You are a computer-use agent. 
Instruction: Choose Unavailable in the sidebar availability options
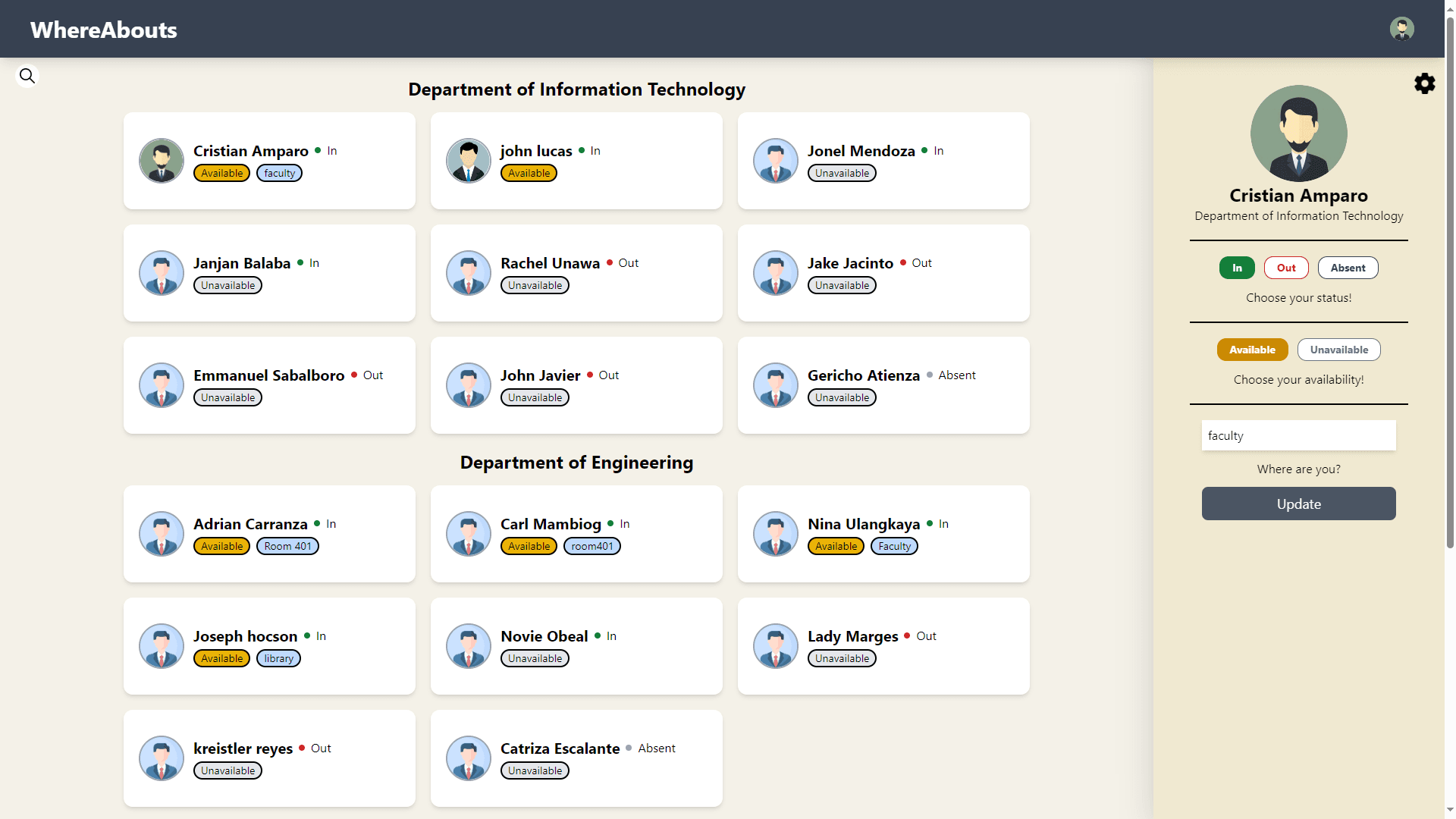coord(1338,350)
